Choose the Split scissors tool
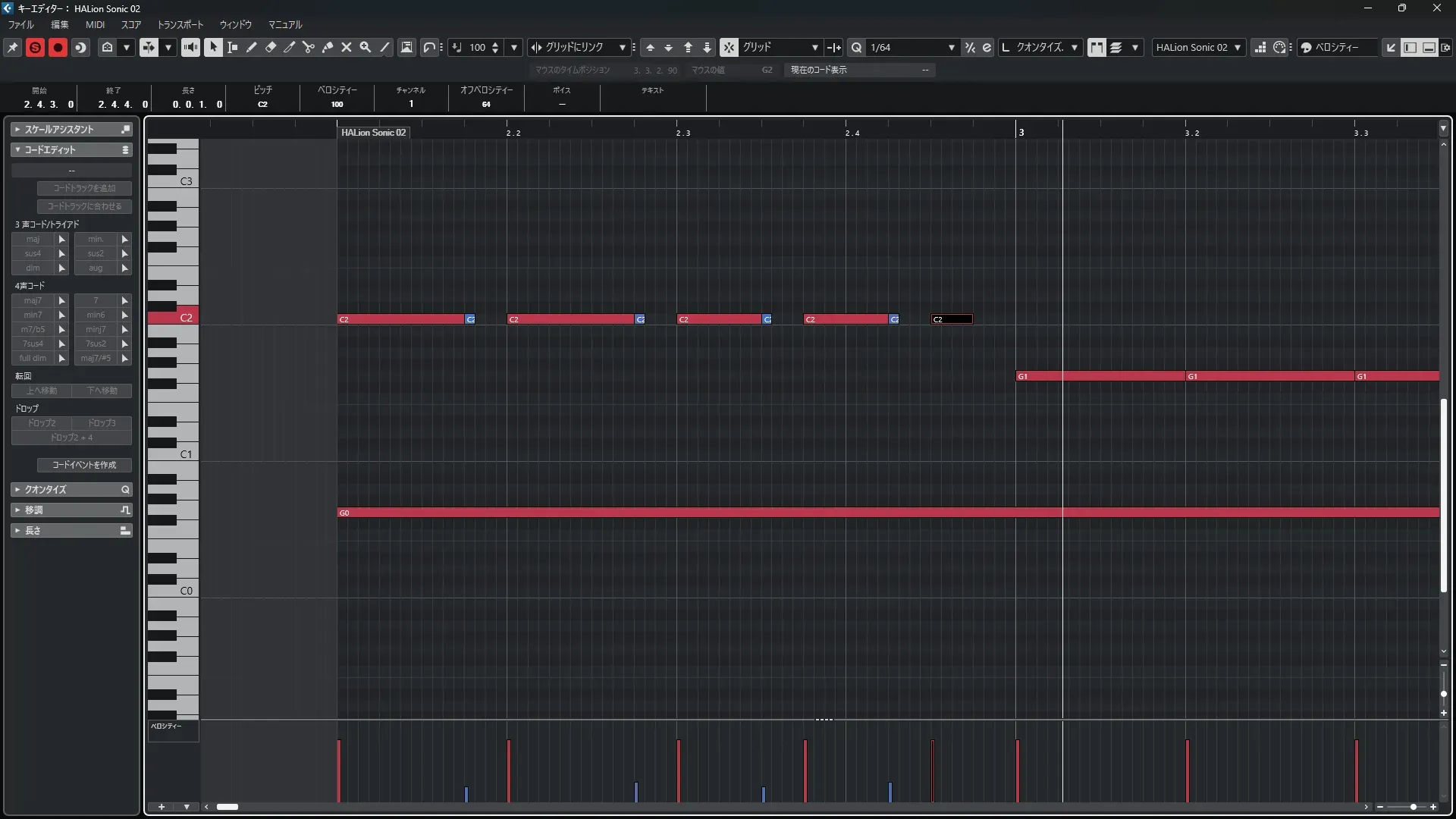 coord(308,47)
